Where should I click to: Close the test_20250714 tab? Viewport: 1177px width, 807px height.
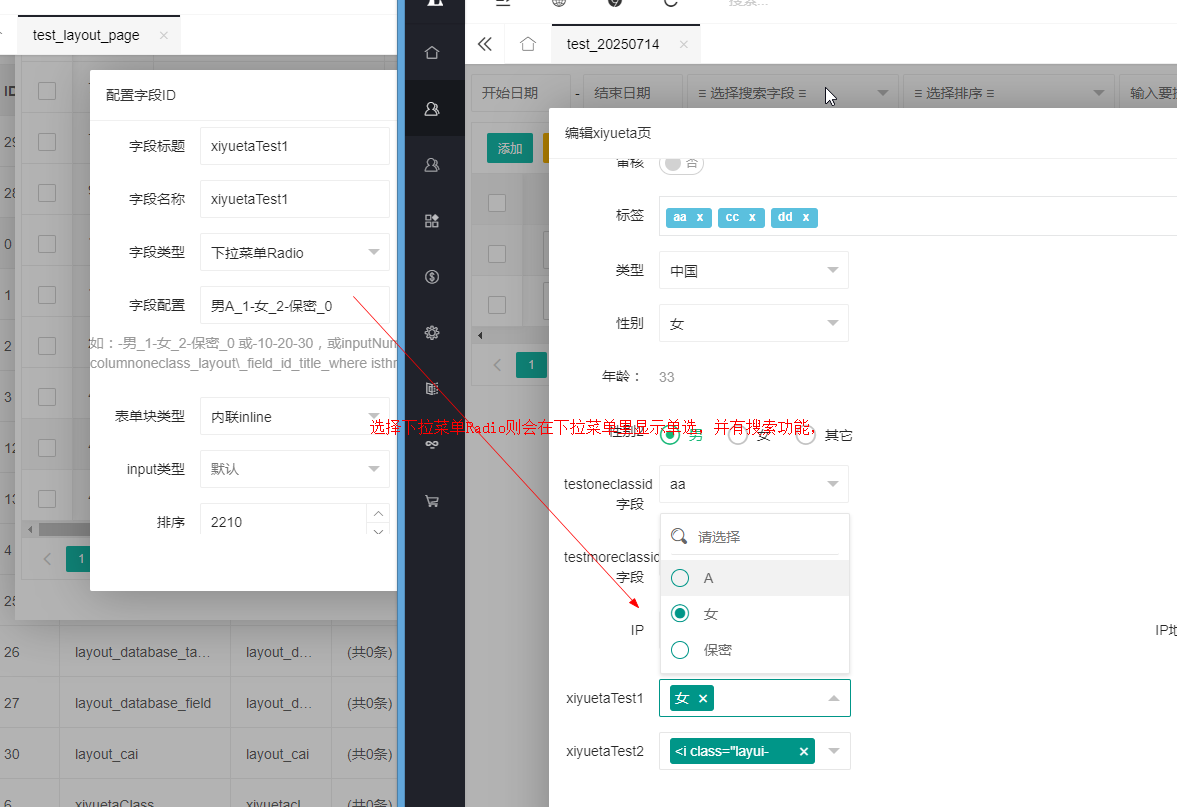[683, 44]
